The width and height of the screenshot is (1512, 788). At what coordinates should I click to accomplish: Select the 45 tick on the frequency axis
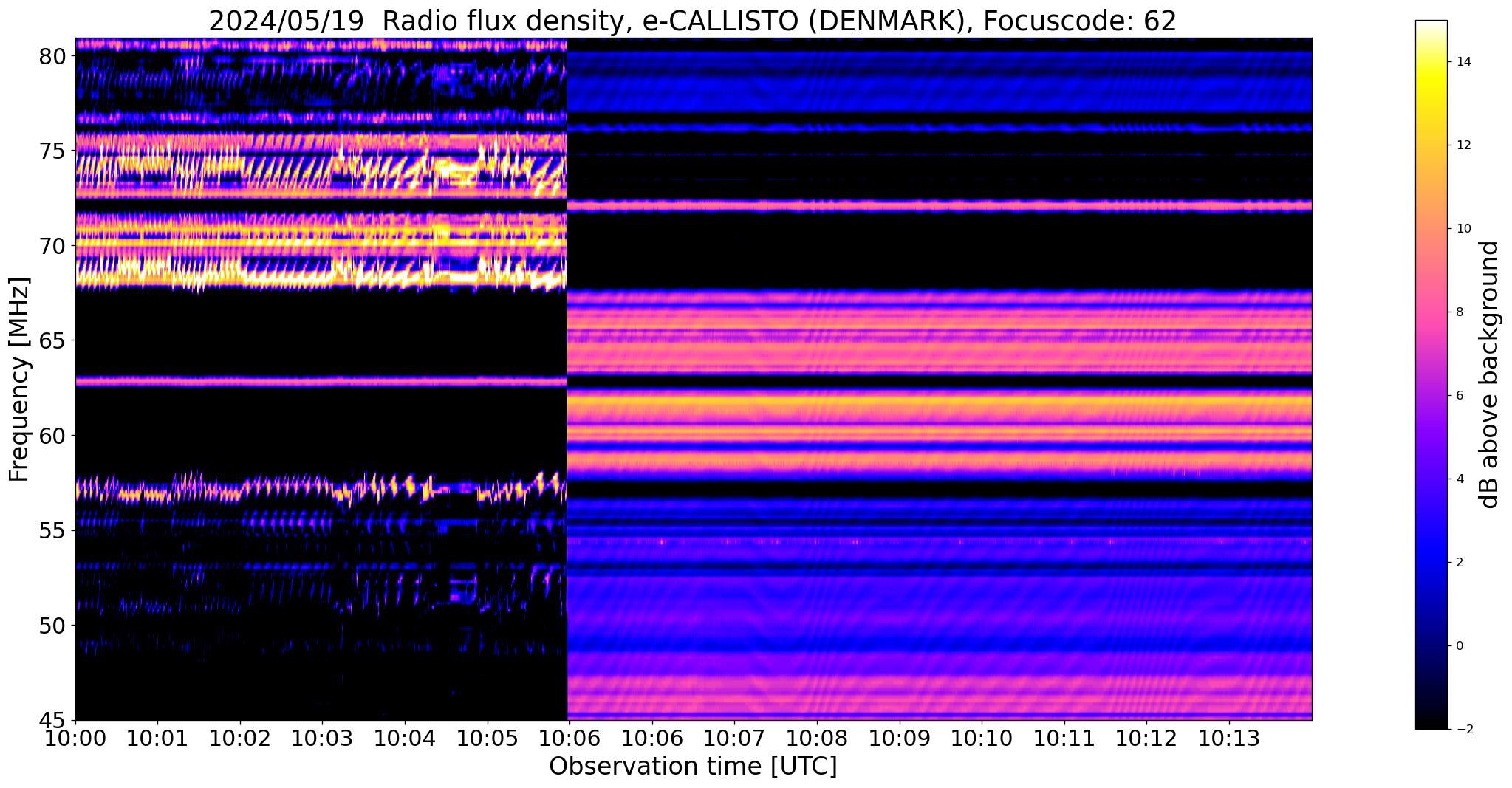[x=52, y=720]
